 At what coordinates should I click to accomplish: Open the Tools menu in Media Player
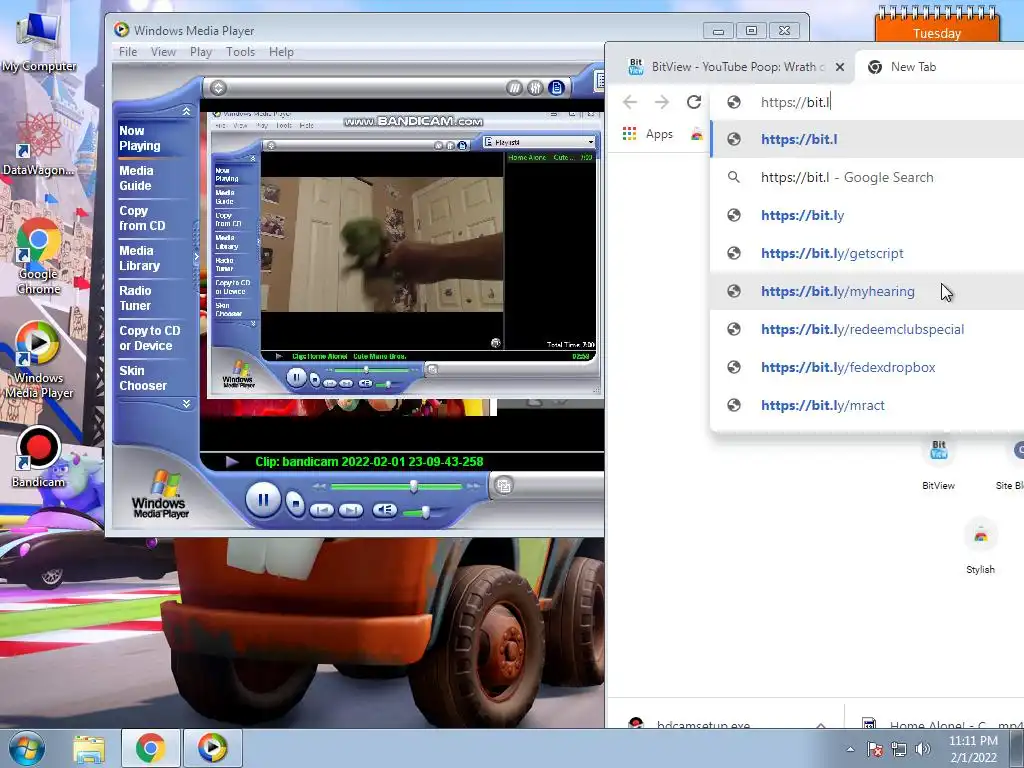pos(240,52)
